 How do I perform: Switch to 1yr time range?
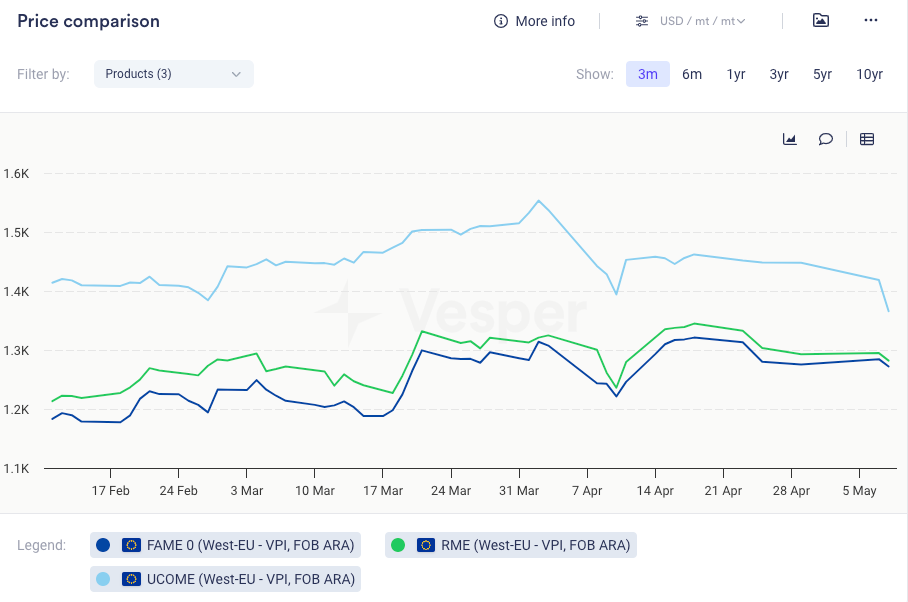pyautogui.click(x=736, y=74)
